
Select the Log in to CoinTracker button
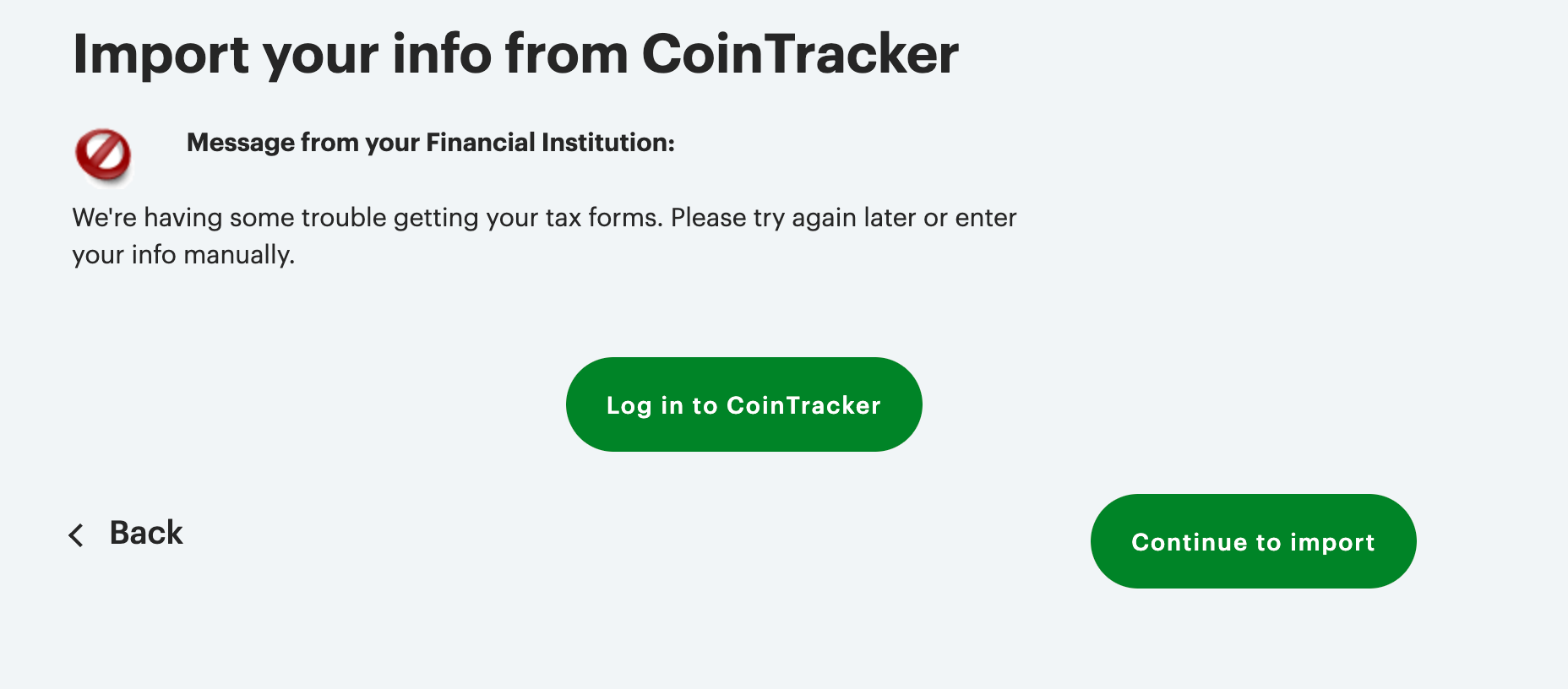point(743,404)
